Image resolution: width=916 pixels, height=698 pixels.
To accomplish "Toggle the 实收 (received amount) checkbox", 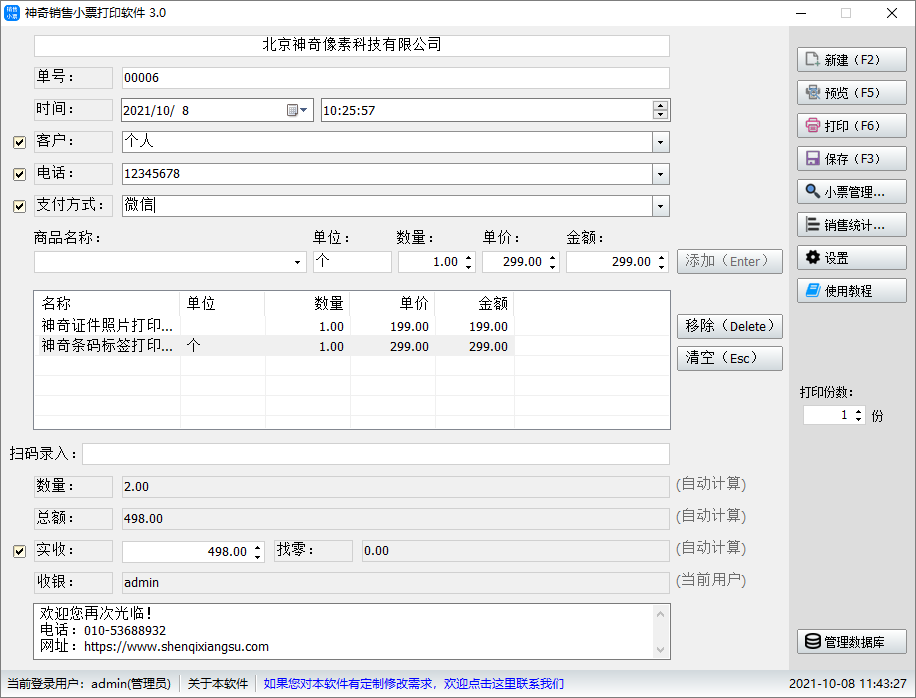I will click(19, 551).
